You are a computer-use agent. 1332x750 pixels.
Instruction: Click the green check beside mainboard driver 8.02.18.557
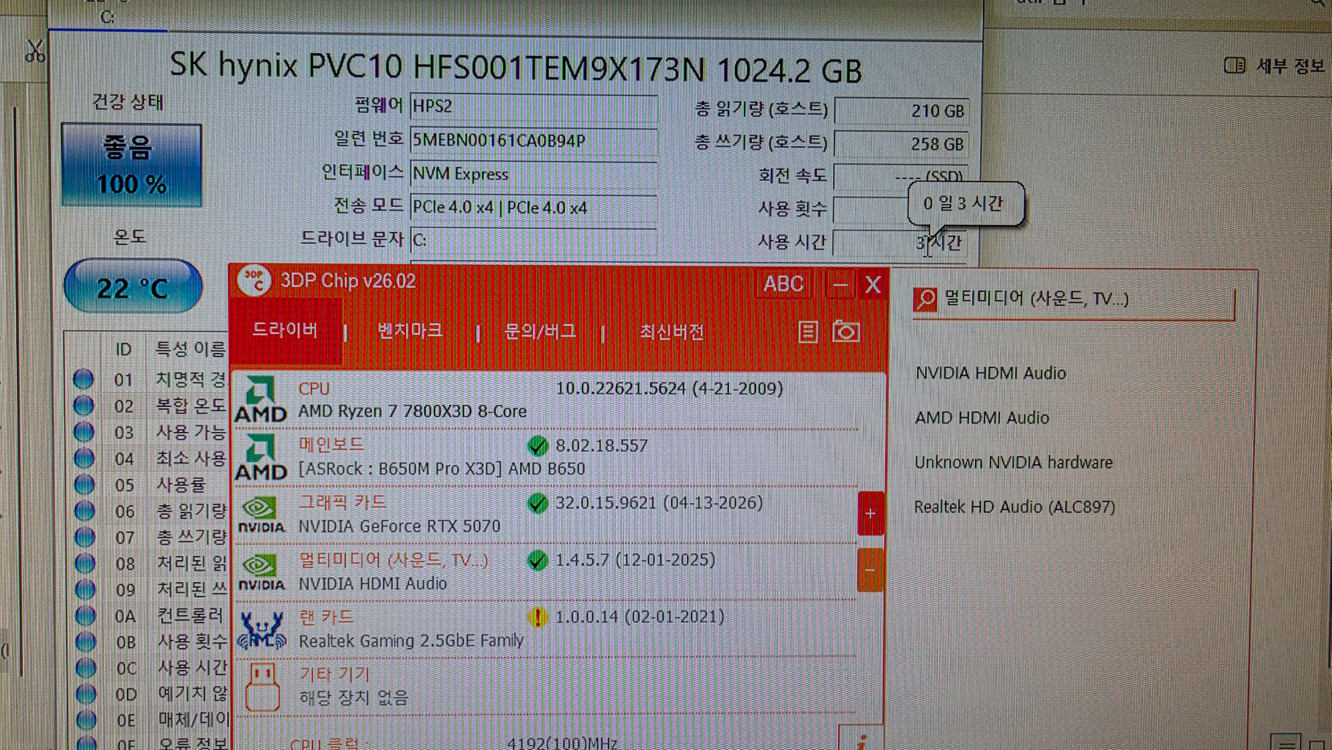tap(540, 444)
